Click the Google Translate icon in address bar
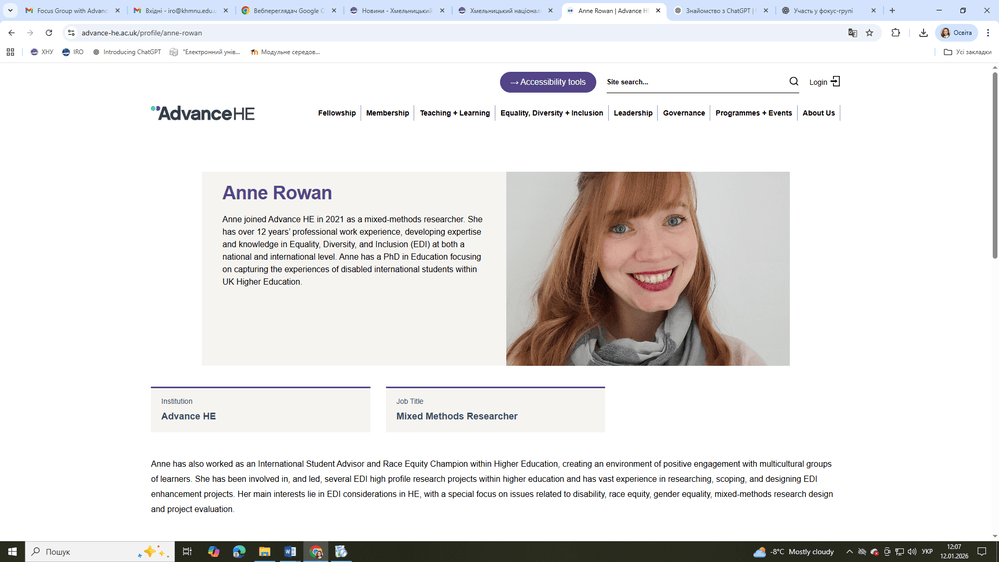Image resolution: width=999 pixels, height=562 pixels. coord(852,33)
